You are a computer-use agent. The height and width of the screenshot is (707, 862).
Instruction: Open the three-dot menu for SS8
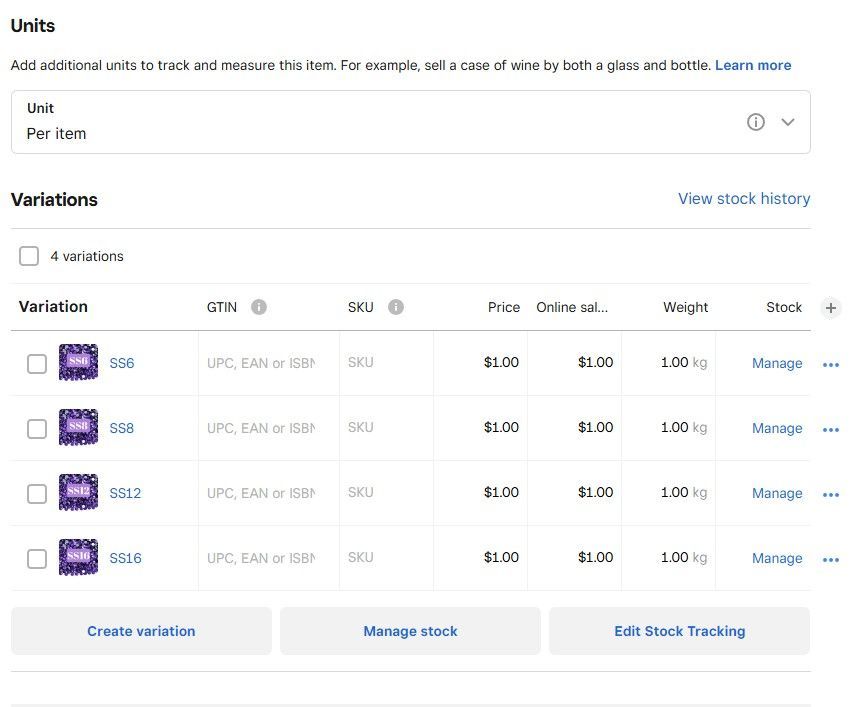830,430
